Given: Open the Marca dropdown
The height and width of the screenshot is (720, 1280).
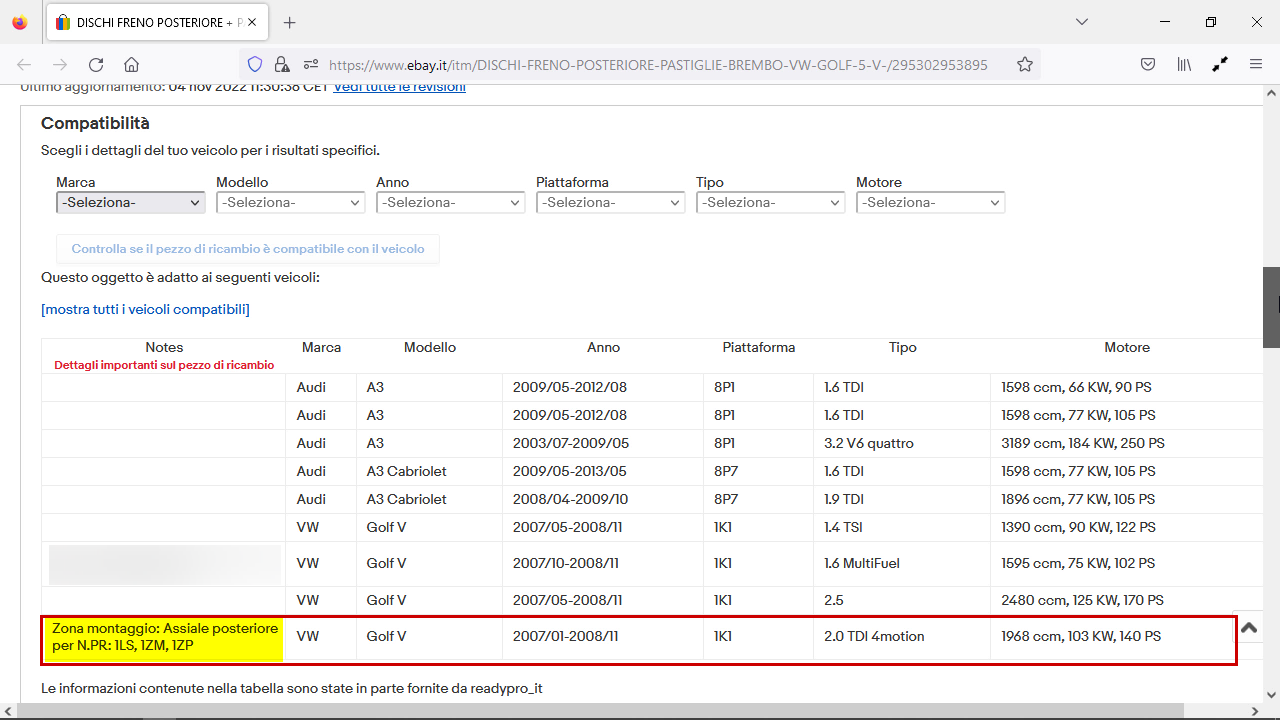Looking at the screenshot, I should click(131, 202).
